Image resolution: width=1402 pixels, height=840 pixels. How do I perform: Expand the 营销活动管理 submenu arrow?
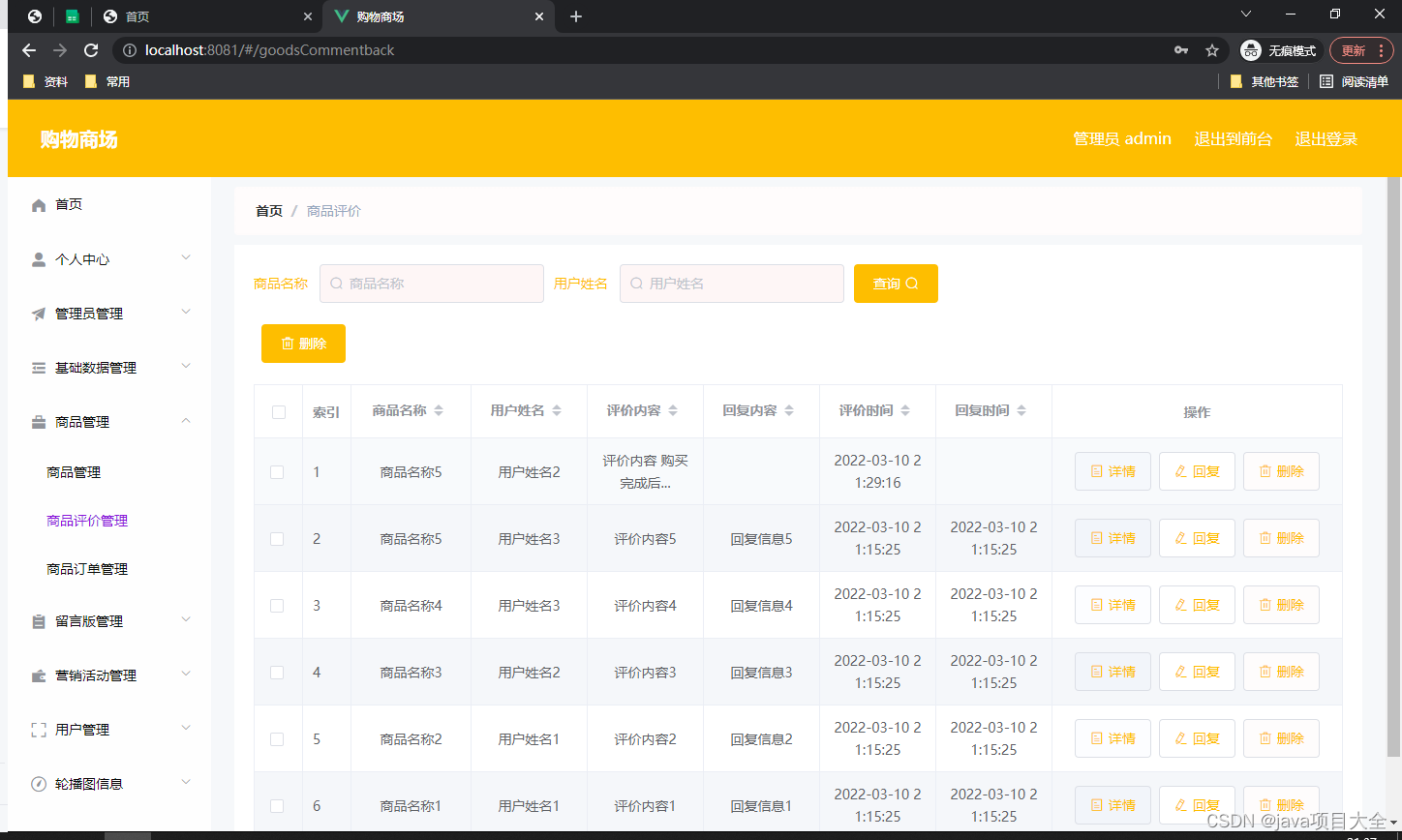(x=187, y=674)
